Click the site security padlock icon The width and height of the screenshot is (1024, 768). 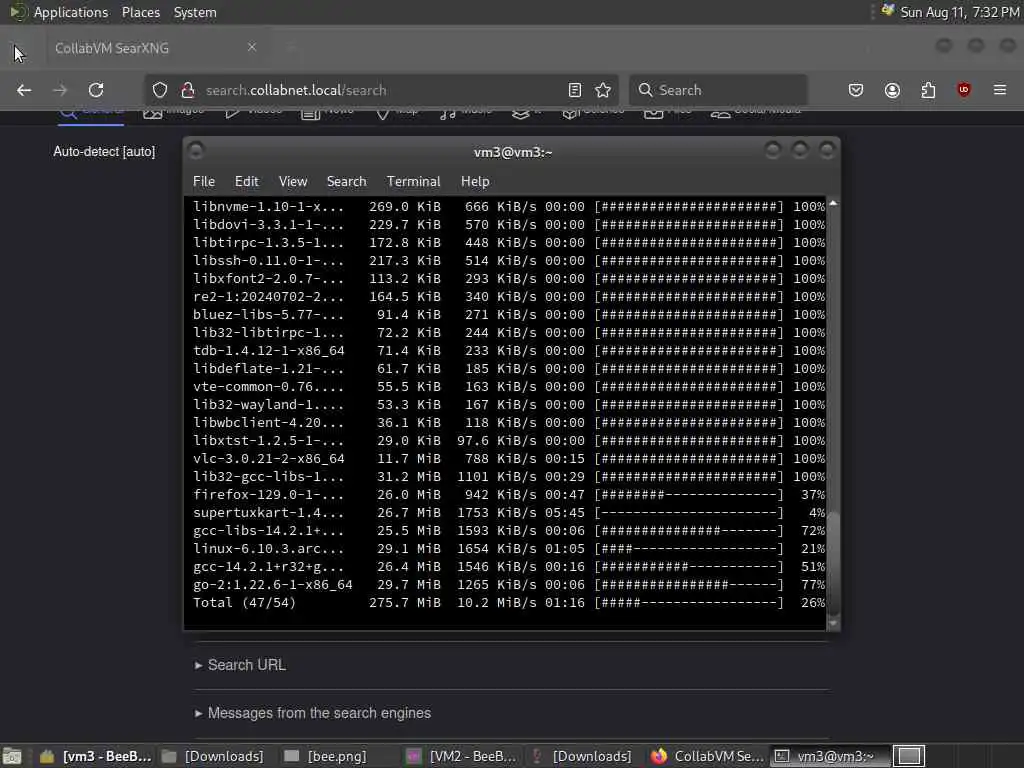pos(188,90)
